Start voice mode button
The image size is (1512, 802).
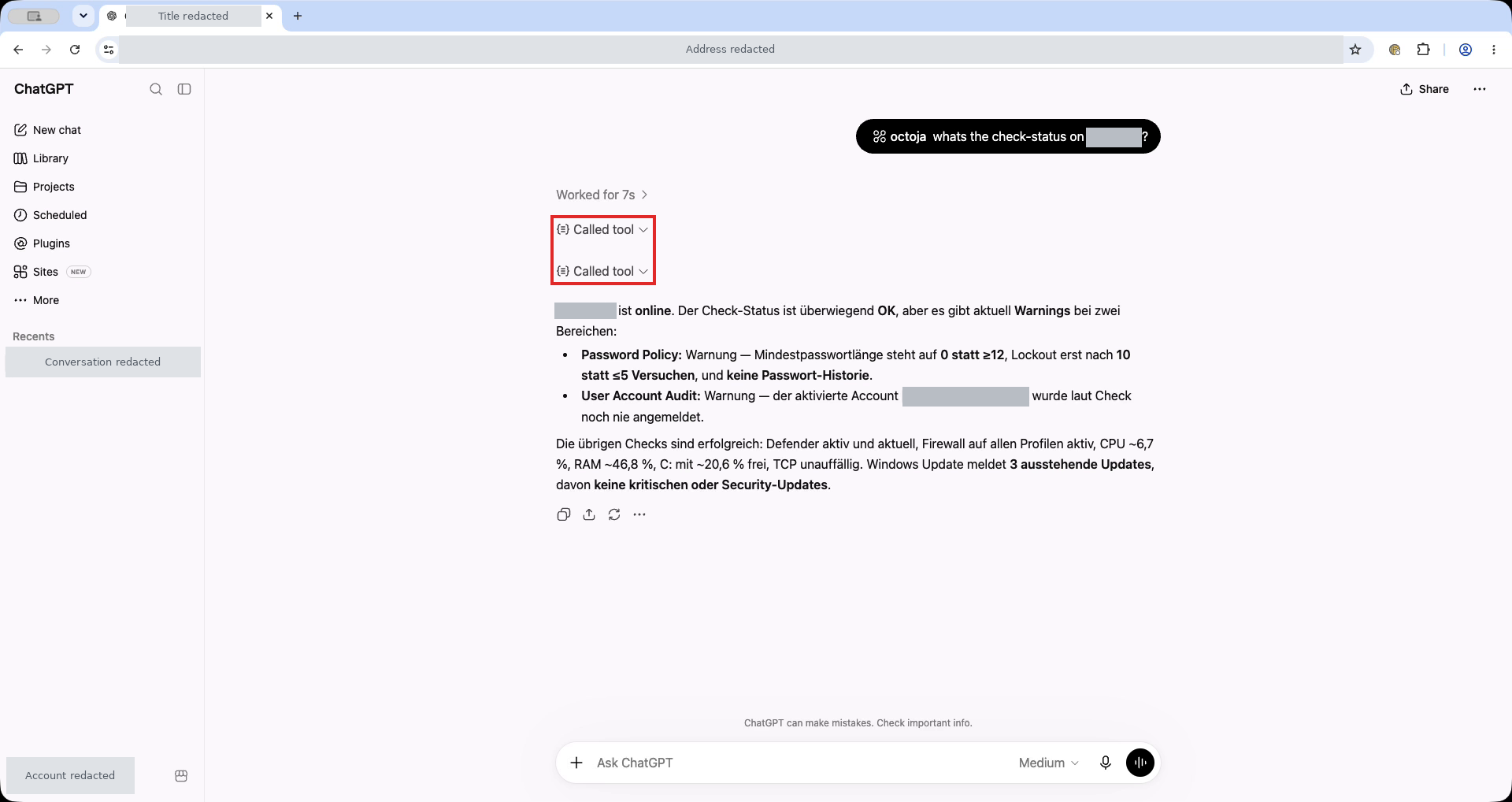tap(1140, 763)
